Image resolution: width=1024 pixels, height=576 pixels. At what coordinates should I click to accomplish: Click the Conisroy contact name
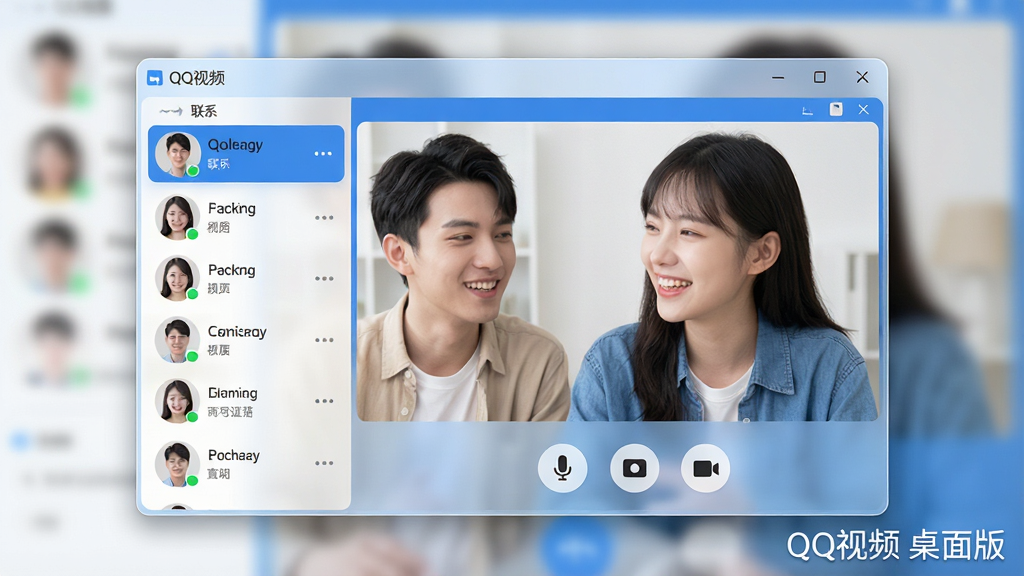pos(237,332)
